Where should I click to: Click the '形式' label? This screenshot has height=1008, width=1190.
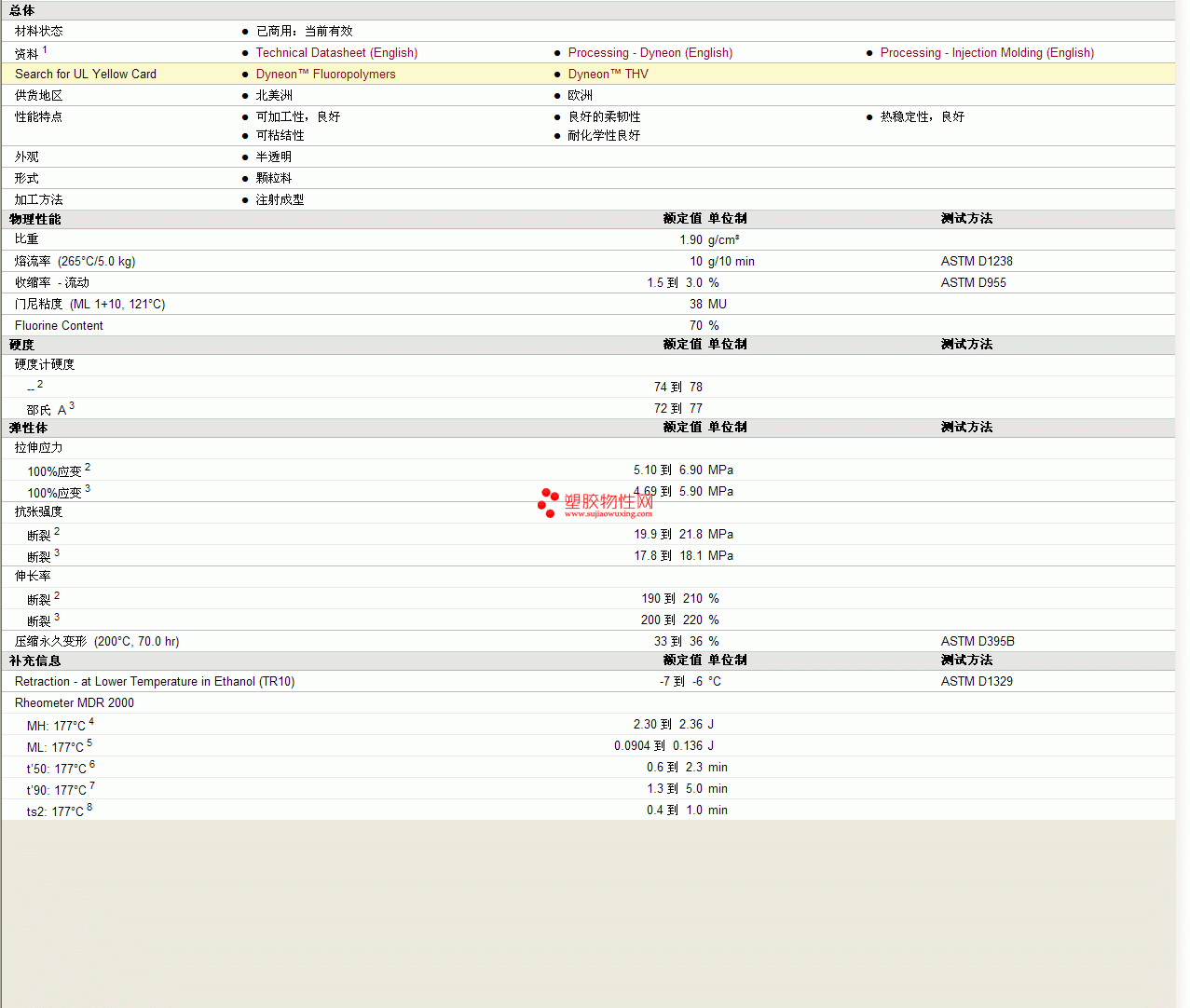[x=27, y=179]
